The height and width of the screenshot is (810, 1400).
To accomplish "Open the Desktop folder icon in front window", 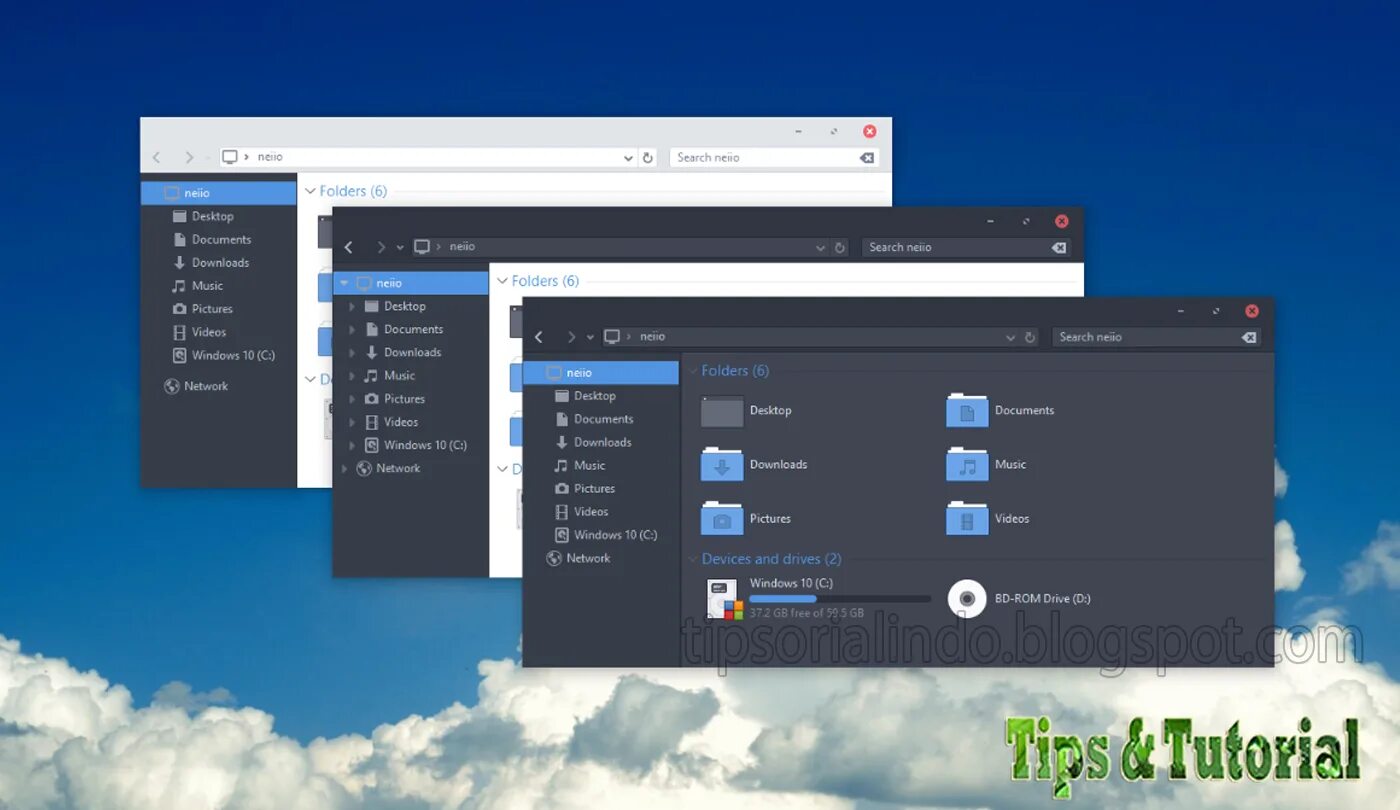I will coord(722,411).
